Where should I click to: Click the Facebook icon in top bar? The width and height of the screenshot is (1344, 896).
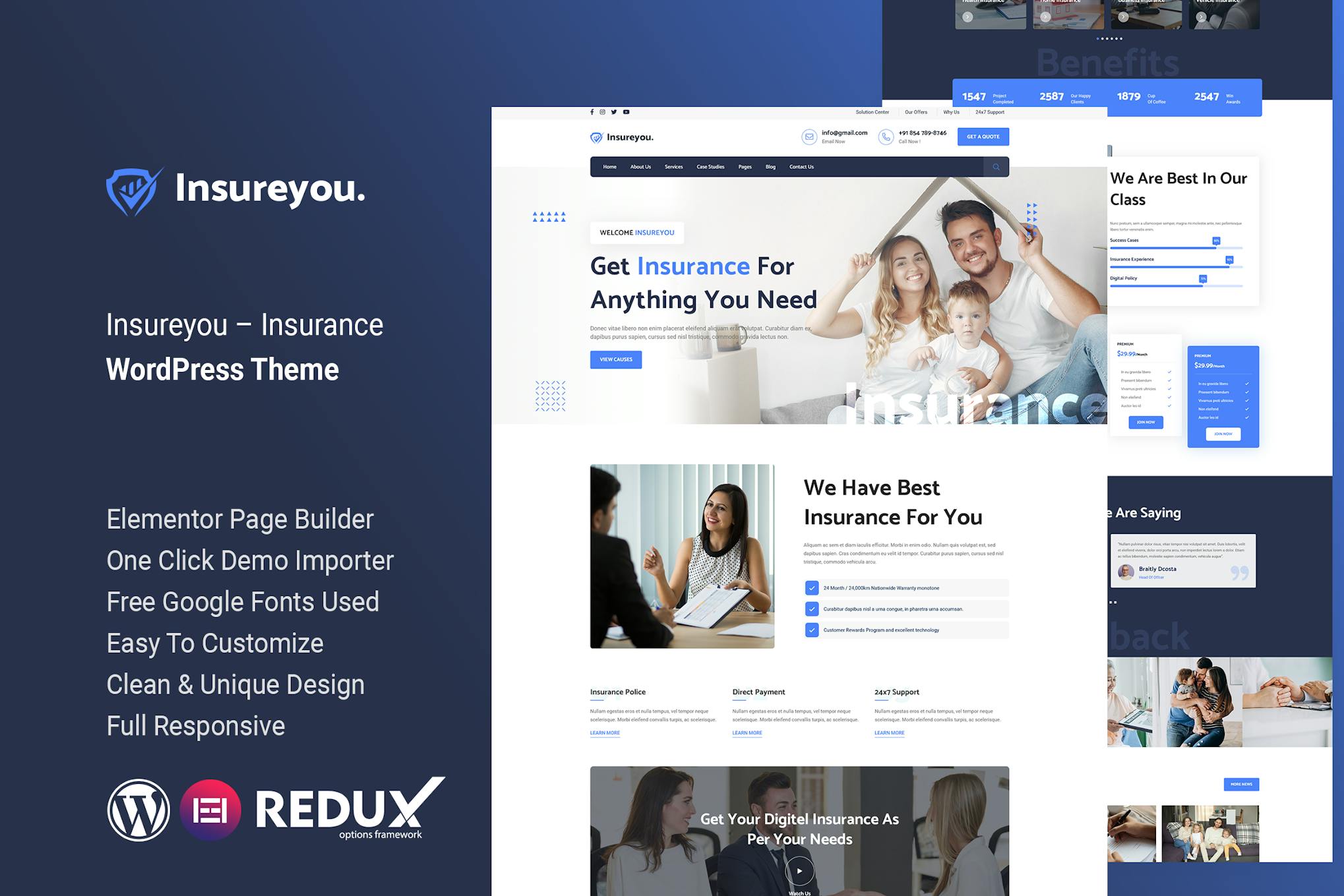tap(592, 112)
